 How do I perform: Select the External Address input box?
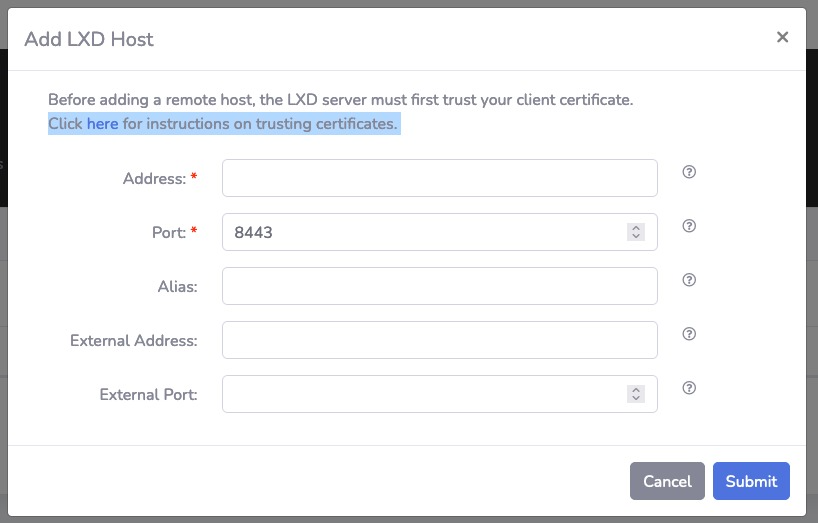coord(439,340)
